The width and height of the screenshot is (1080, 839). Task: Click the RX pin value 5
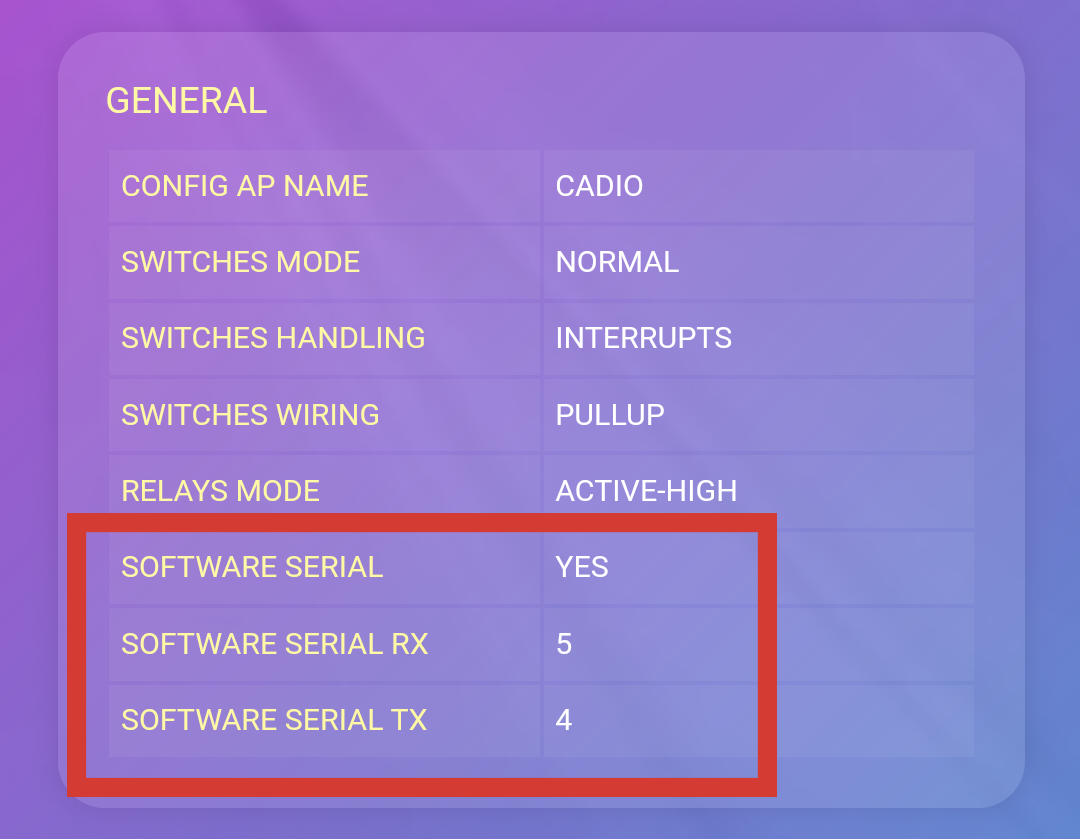pos(564,643)
